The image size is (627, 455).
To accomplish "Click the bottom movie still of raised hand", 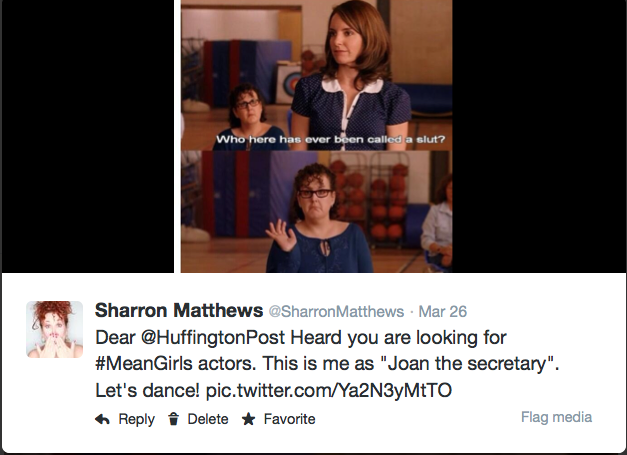I will [316, 212].
